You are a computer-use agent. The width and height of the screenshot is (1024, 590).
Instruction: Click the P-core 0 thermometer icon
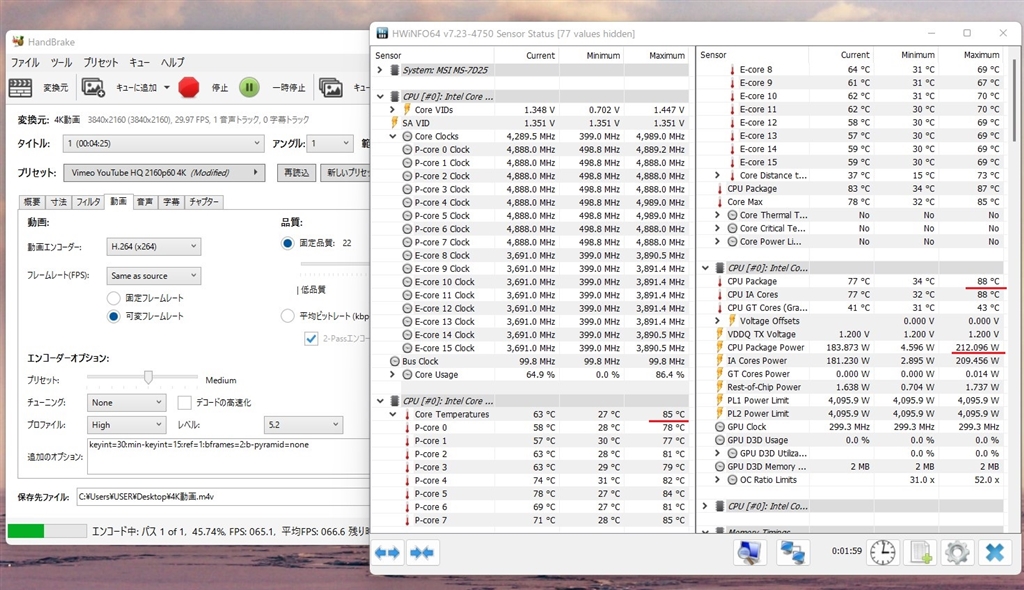pos(407,427)
